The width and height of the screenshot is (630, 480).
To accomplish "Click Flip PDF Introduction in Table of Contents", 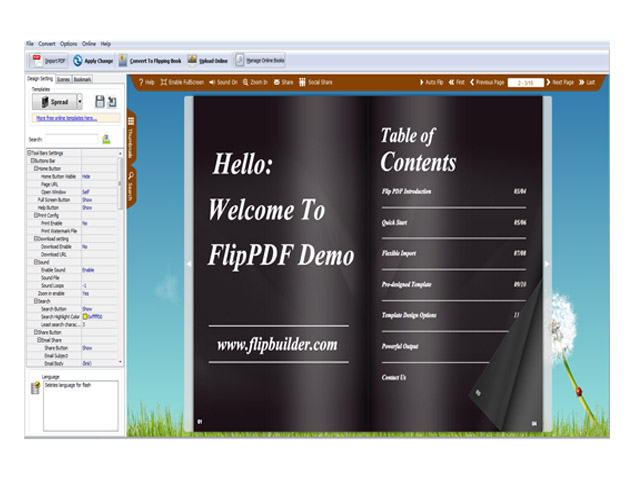I will click(406, 191).
